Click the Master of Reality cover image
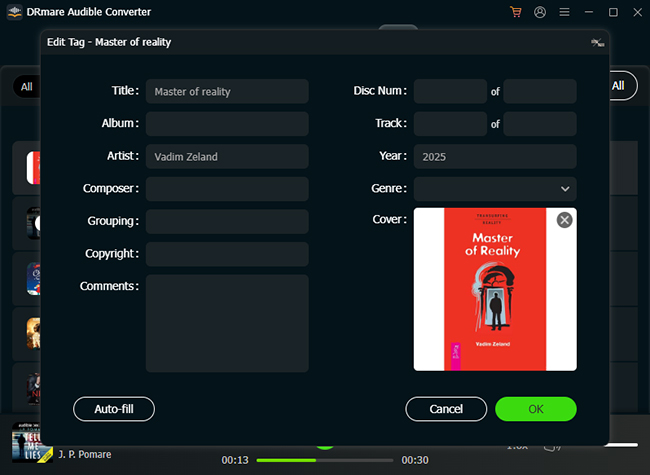Screen dimensions: 650x475 (495, 289)
